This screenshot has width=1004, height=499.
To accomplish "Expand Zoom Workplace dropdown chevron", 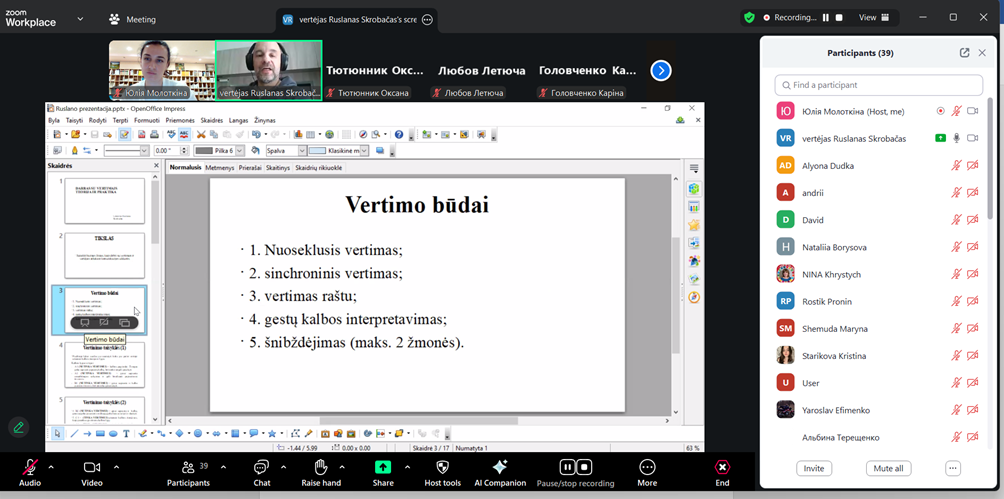I will point(80,18).
